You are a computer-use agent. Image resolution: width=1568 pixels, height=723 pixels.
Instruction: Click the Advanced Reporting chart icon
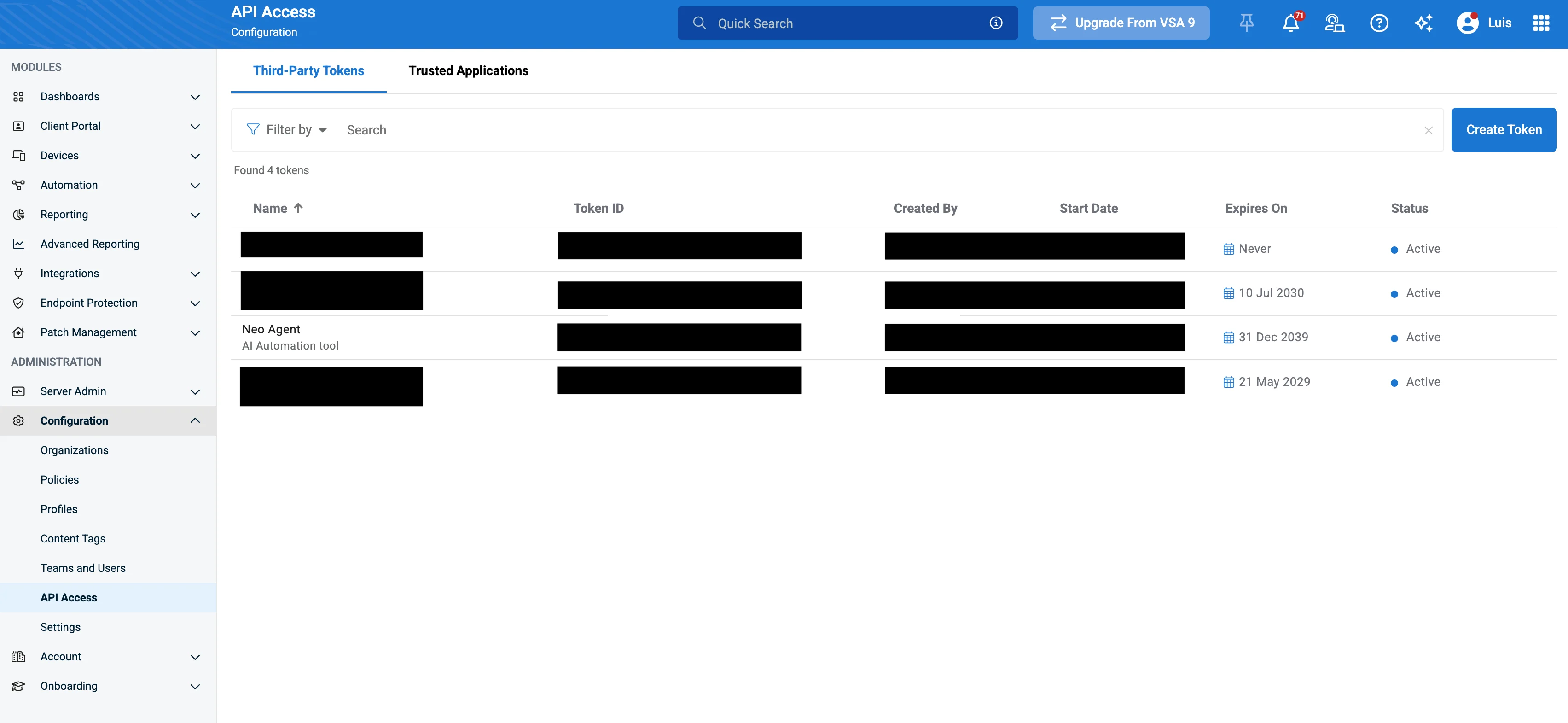18,244
